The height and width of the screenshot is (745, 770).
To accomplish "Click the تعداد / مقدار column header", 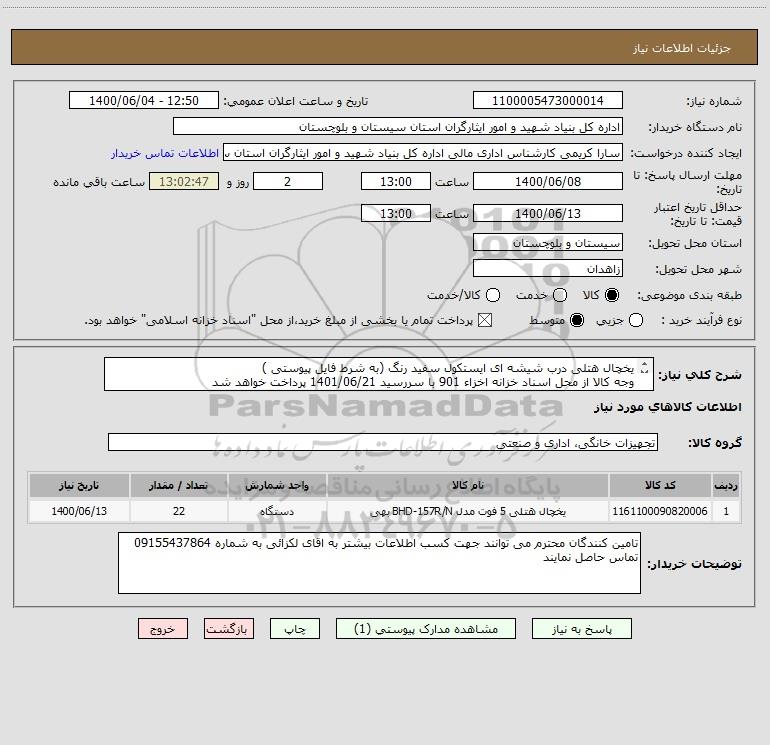I will point(179,485).
